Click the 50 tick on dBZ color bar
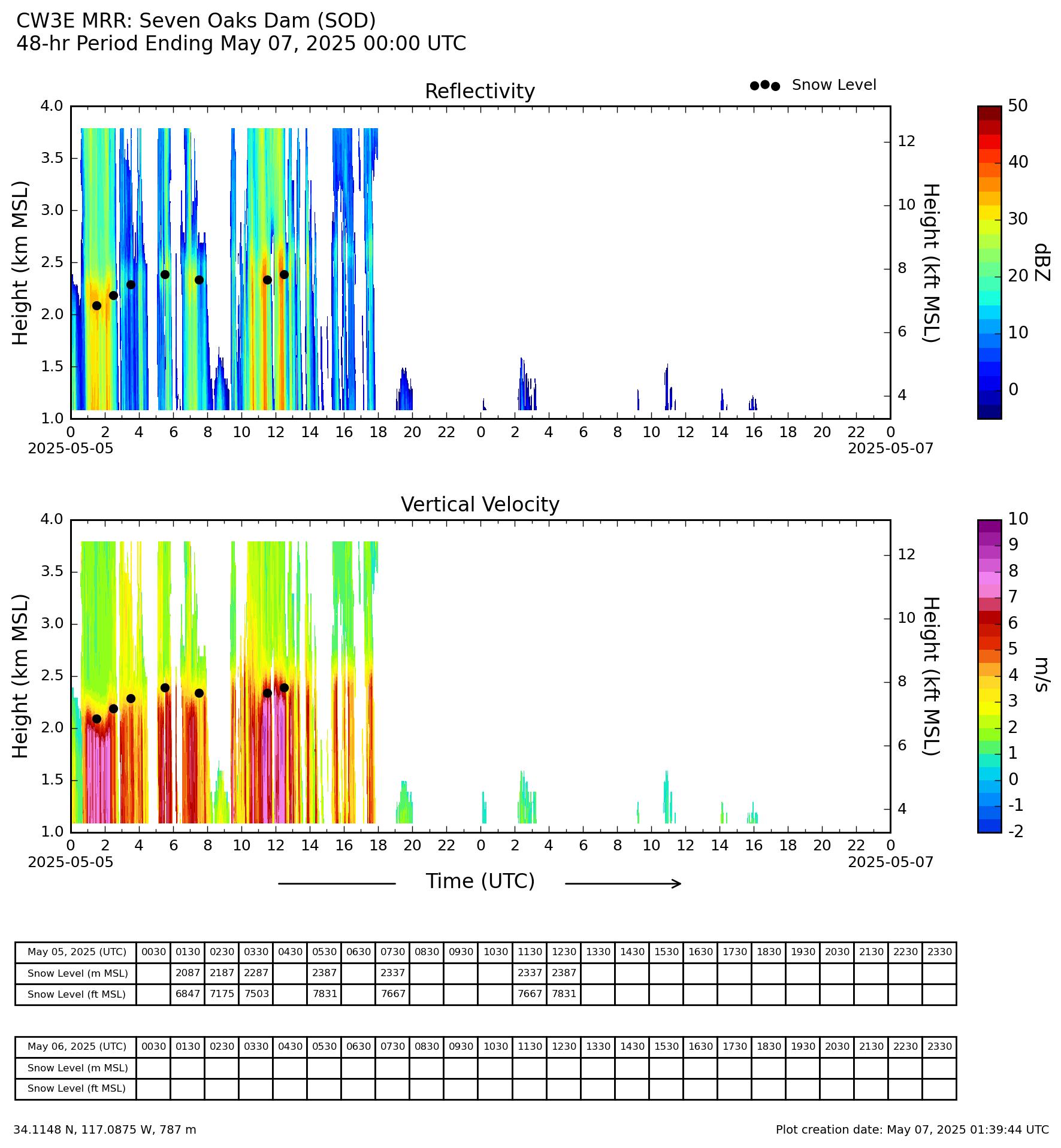Screen dimensions: 1061x1148 tap(1017, 106)
